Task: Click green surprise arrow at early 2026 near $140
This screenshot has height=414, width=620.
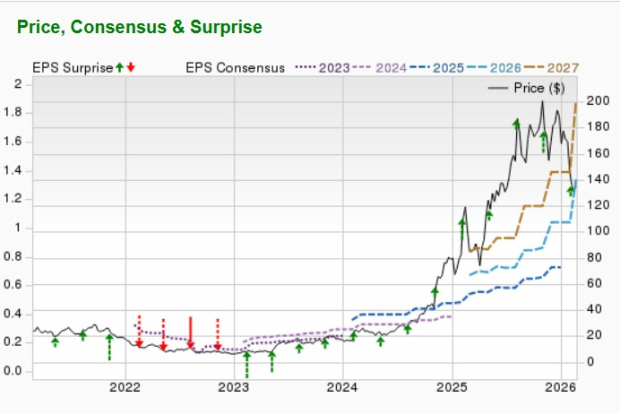Action: point(570,191)
